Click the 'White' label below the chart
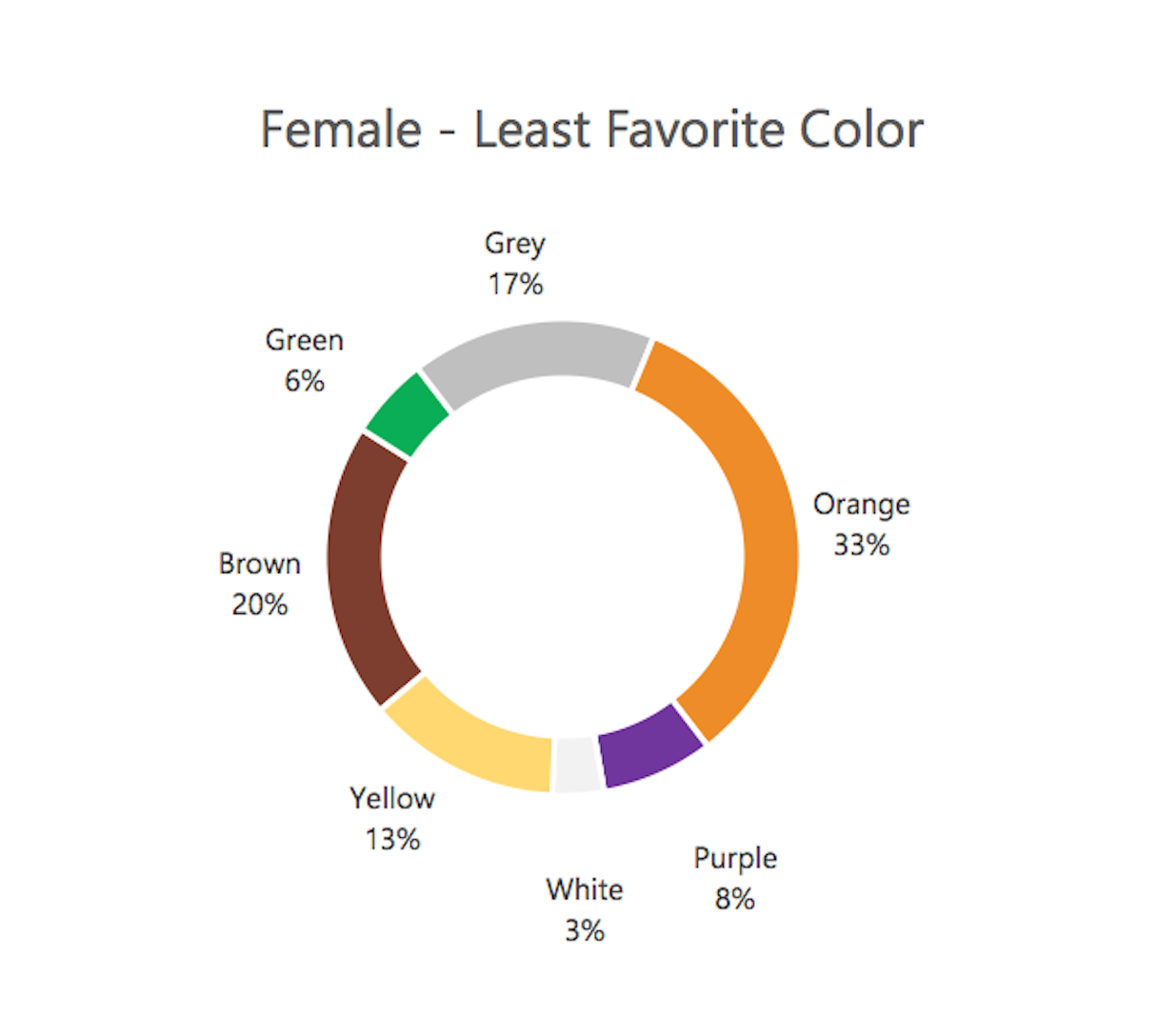Image resolution: width=1157 pixels, height=1036 pixels. 584,889
